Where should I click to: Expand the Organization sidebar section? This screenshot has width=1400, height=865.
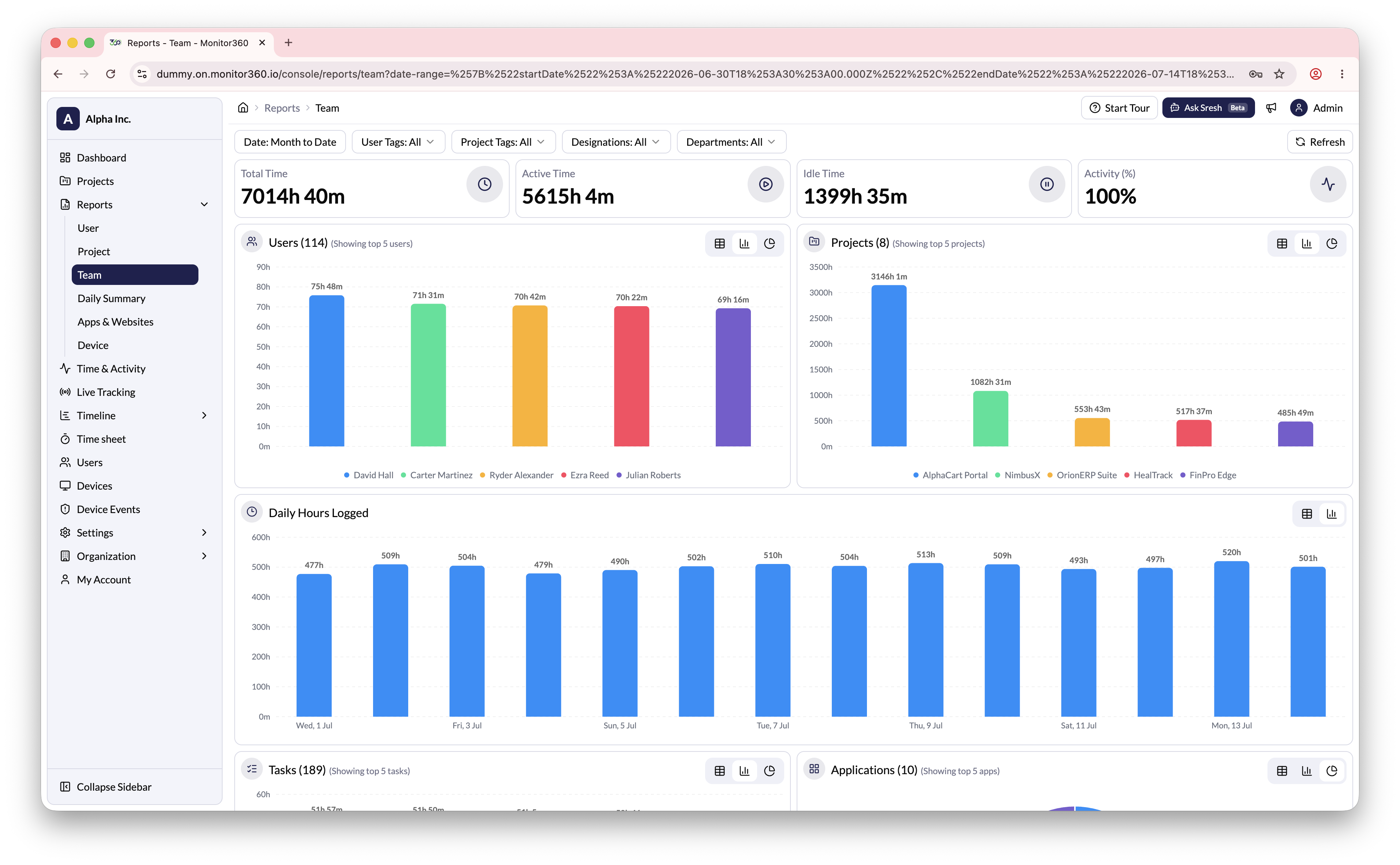tap(204, 556)
